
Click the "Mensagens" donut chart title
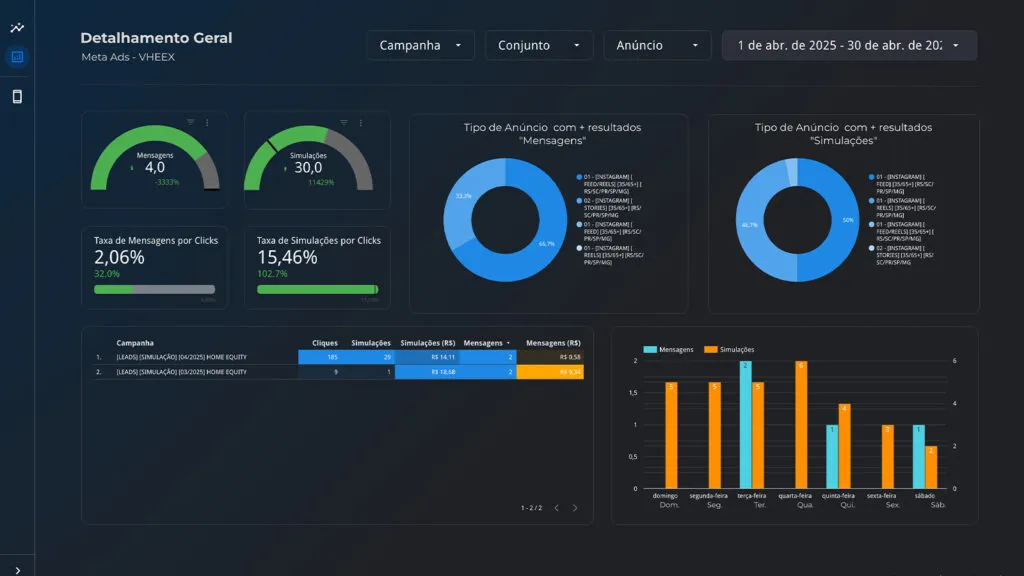point(552,134)
